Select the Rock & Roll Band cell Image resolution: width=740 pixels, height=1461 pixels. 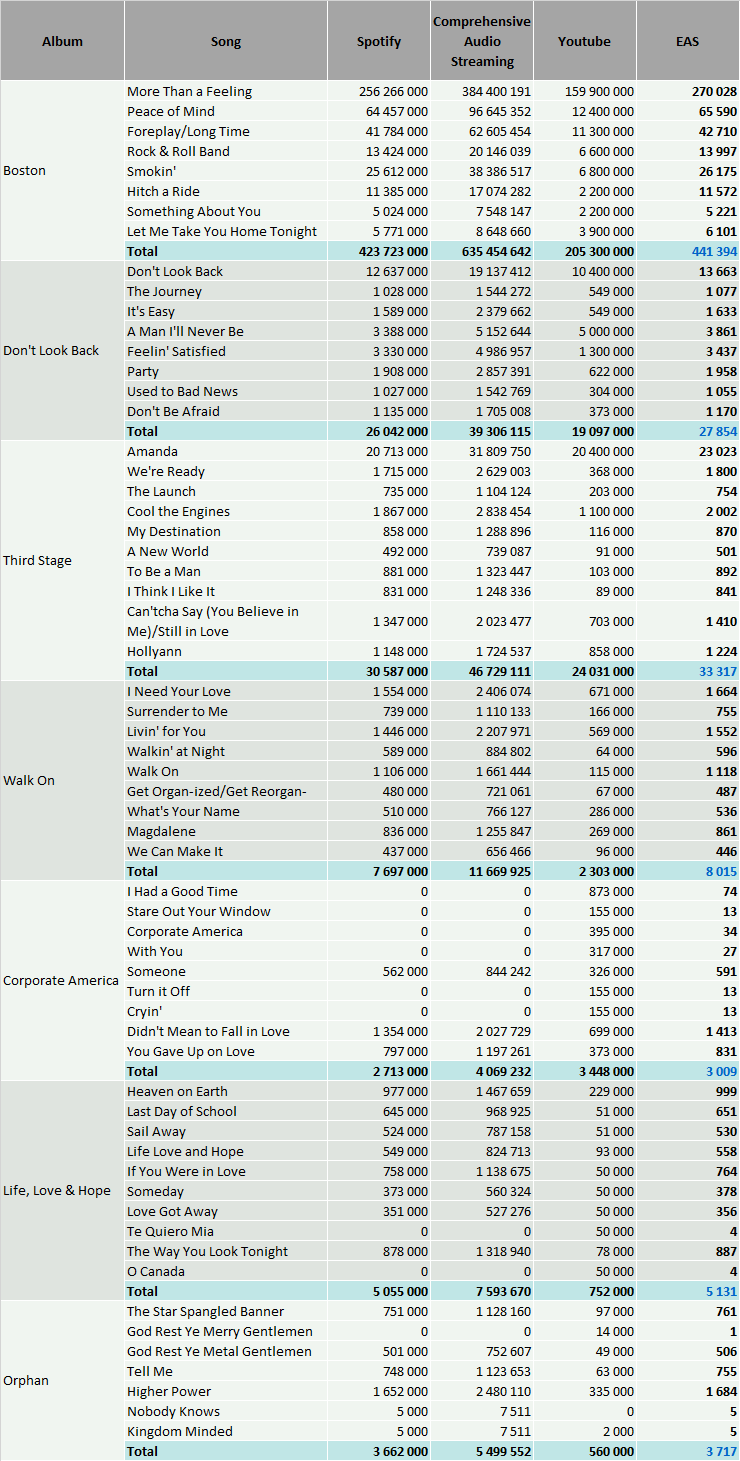226,151
